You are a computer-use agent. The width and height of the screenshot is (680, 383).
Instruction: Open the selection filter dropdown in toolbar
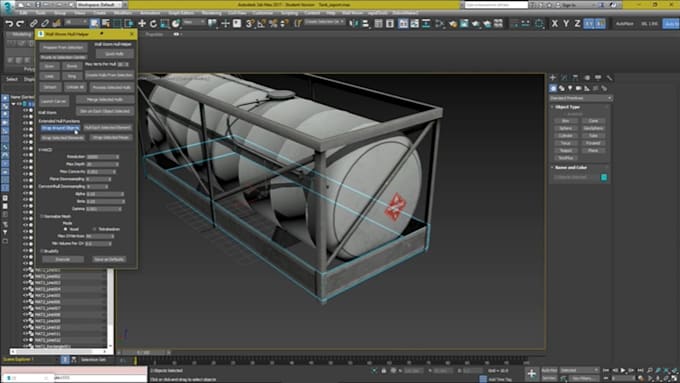point(76,22)
